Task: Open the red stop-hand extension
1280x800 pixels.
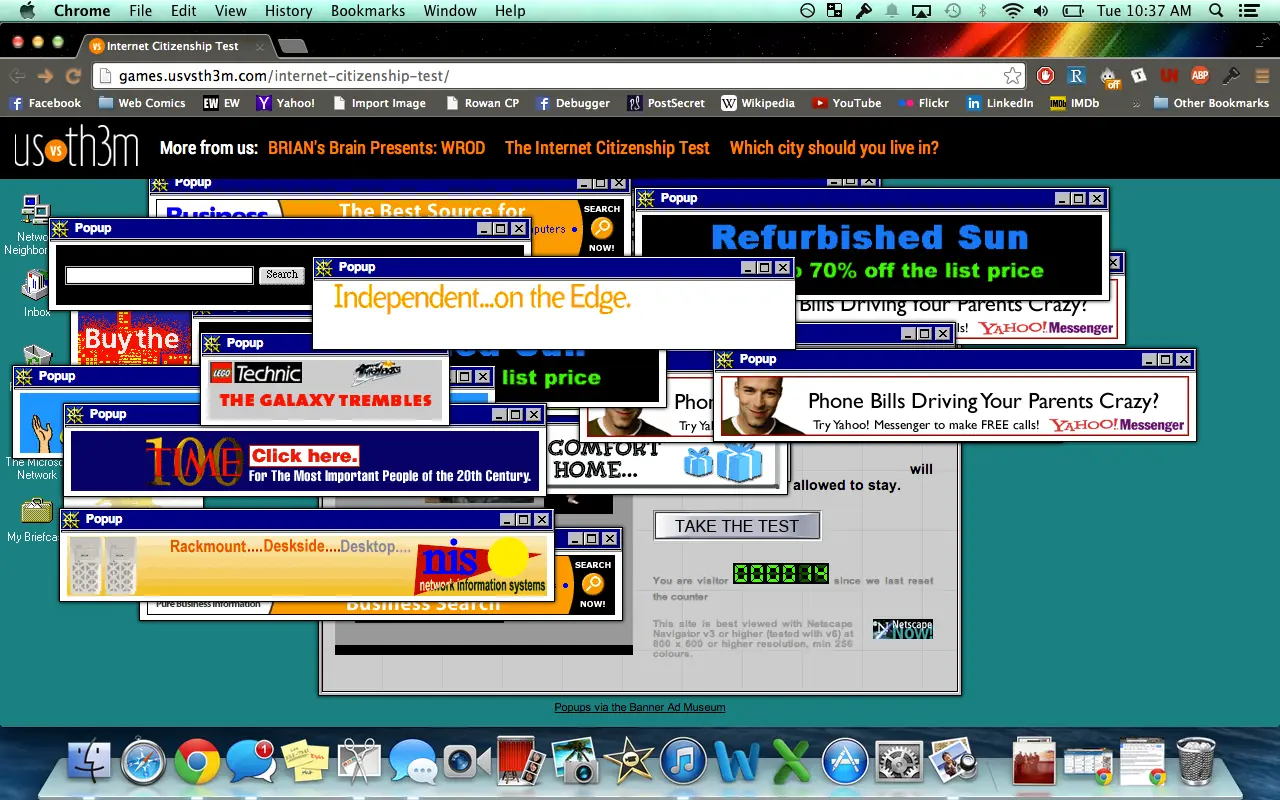Action: (x=1046, y=76)
